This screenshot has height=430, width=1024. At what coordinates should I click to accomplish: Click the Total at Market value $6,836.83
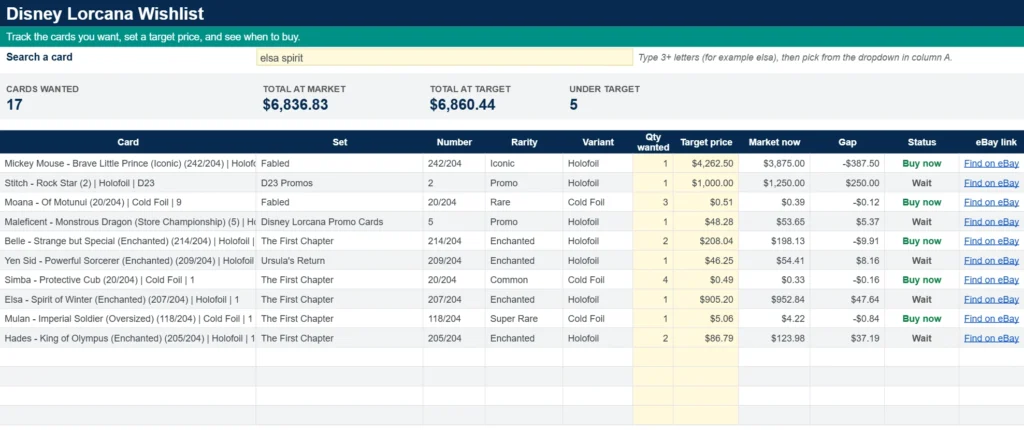(295, 105)
